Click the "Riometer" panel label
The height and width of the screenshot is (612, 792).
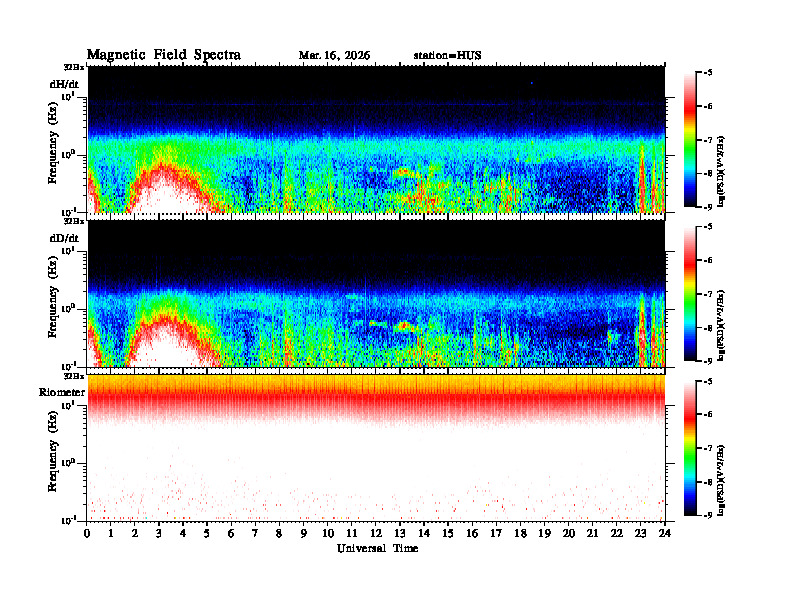[x=62, y=392]
